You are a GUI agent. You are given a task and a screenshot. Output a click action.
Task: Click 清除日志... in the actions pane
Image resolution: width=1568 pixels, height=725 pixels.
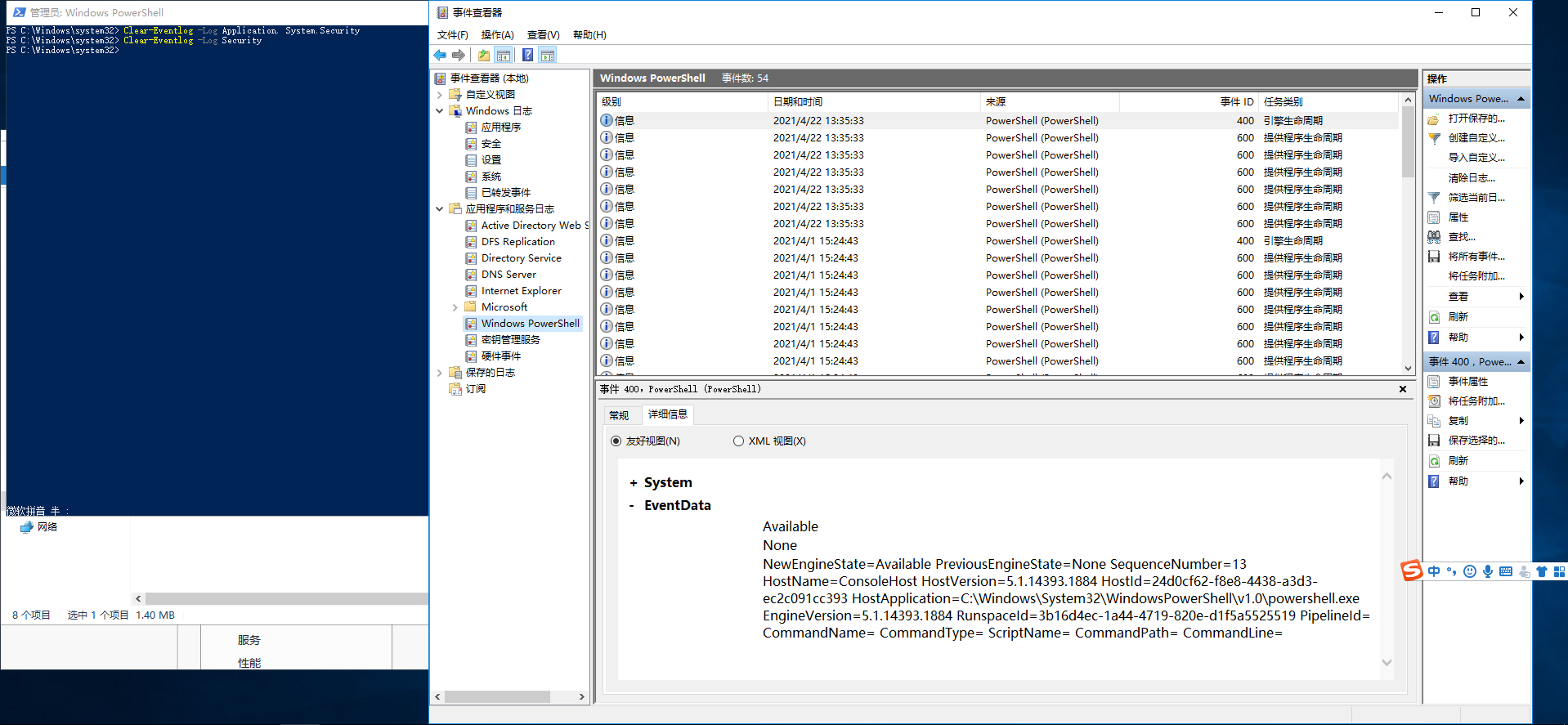click(x=1472, y=178)
